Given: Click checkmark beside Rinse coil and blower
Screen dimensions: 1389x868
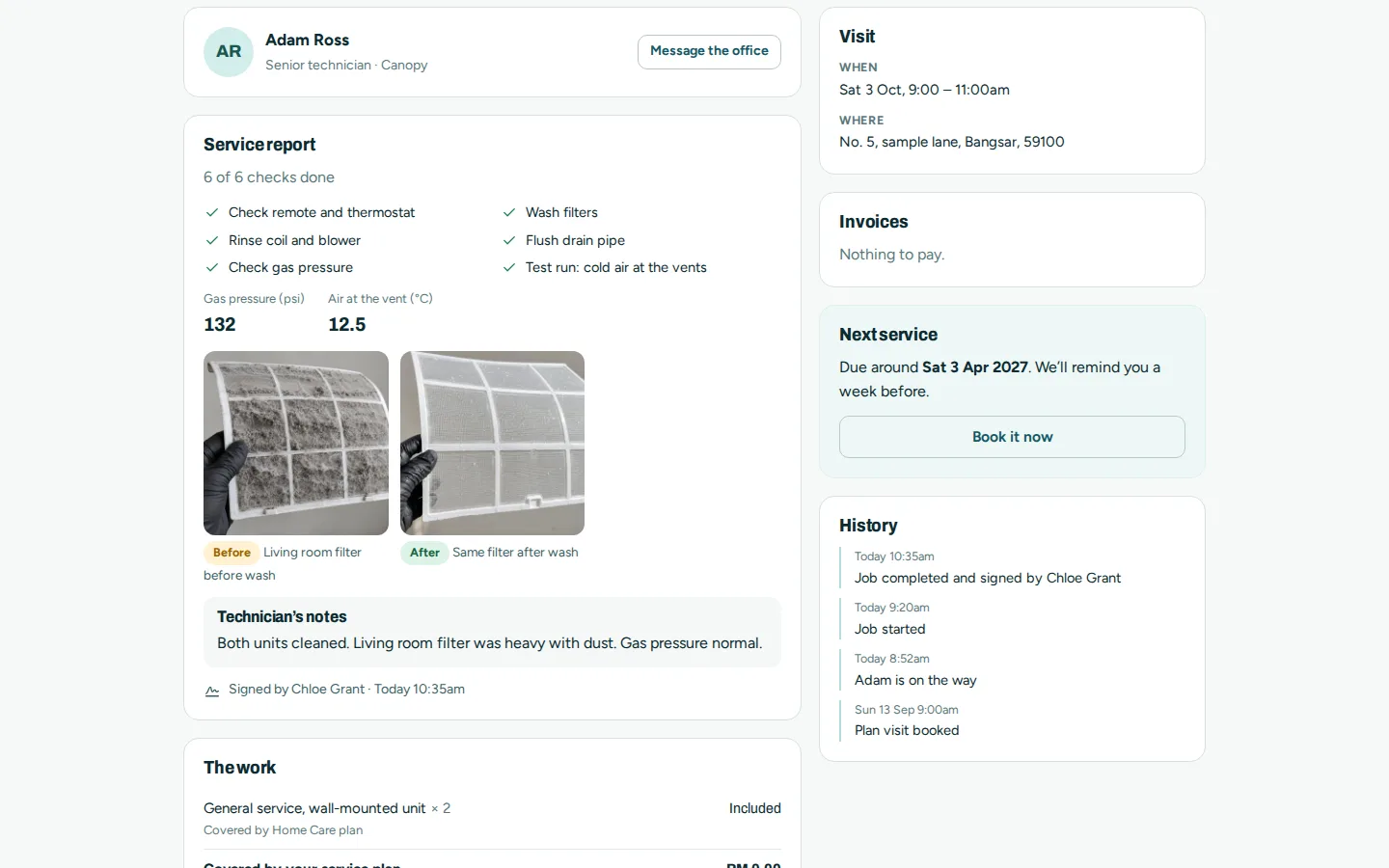Looking at the screenshot, I should (x=212, y=241).
